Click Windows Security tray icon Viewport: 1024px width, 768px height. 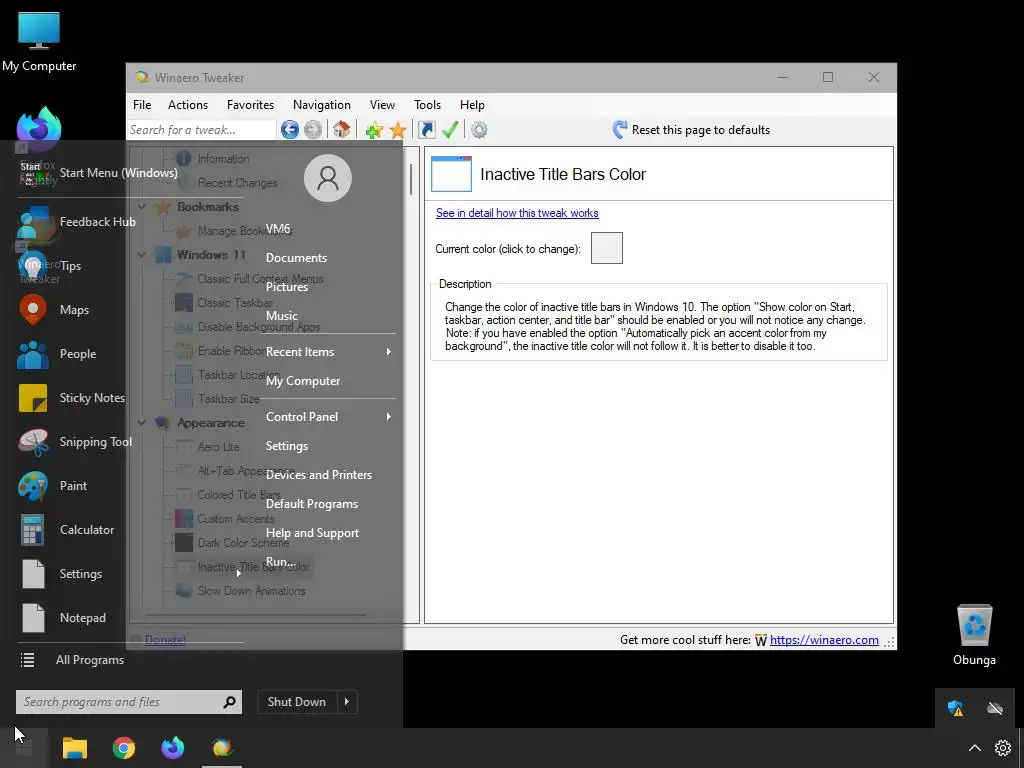point(955,708)
